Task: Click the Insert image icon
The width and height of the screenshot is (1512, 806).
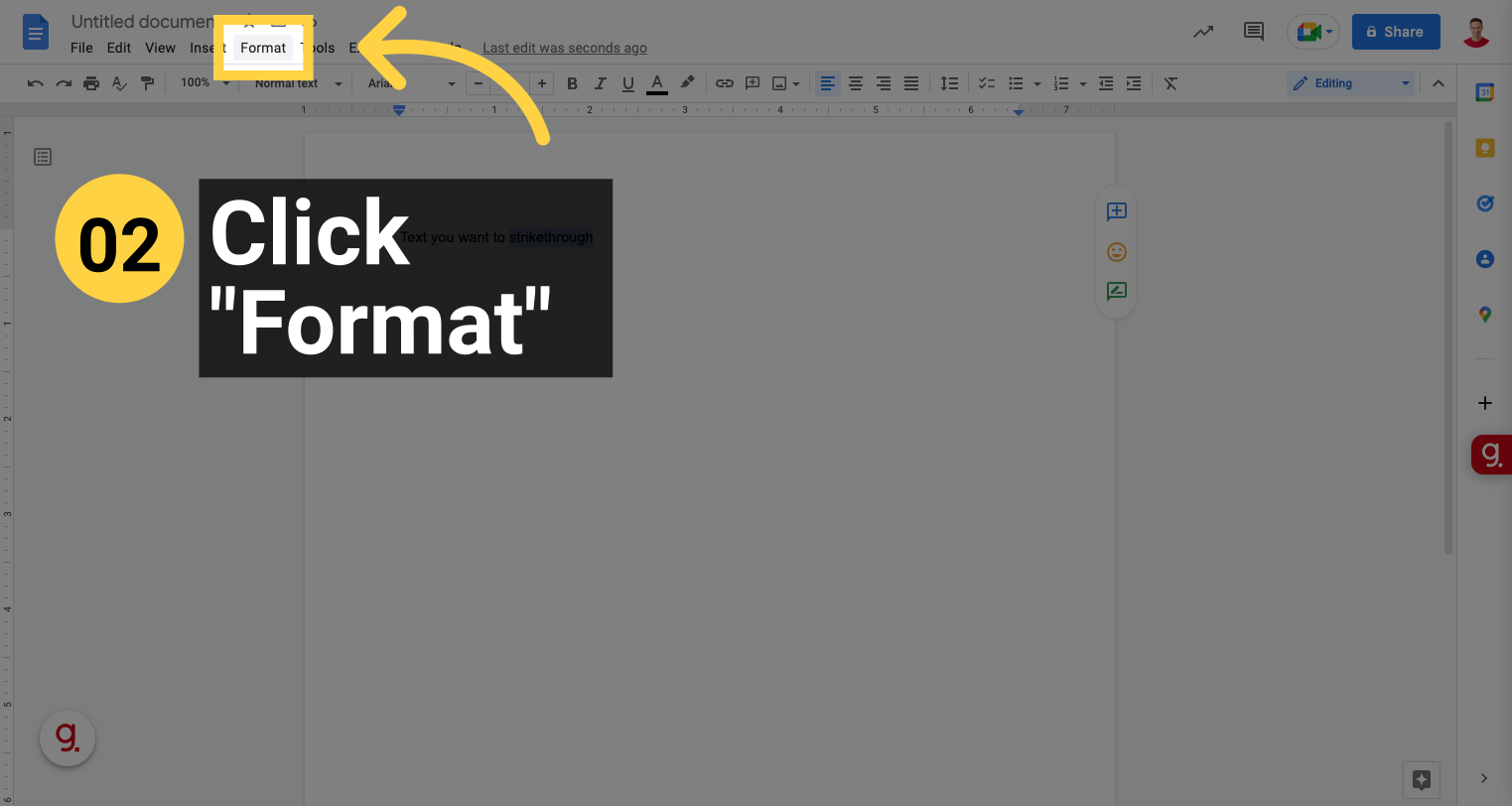Action: pyautogui.click(x=780, y=83)
